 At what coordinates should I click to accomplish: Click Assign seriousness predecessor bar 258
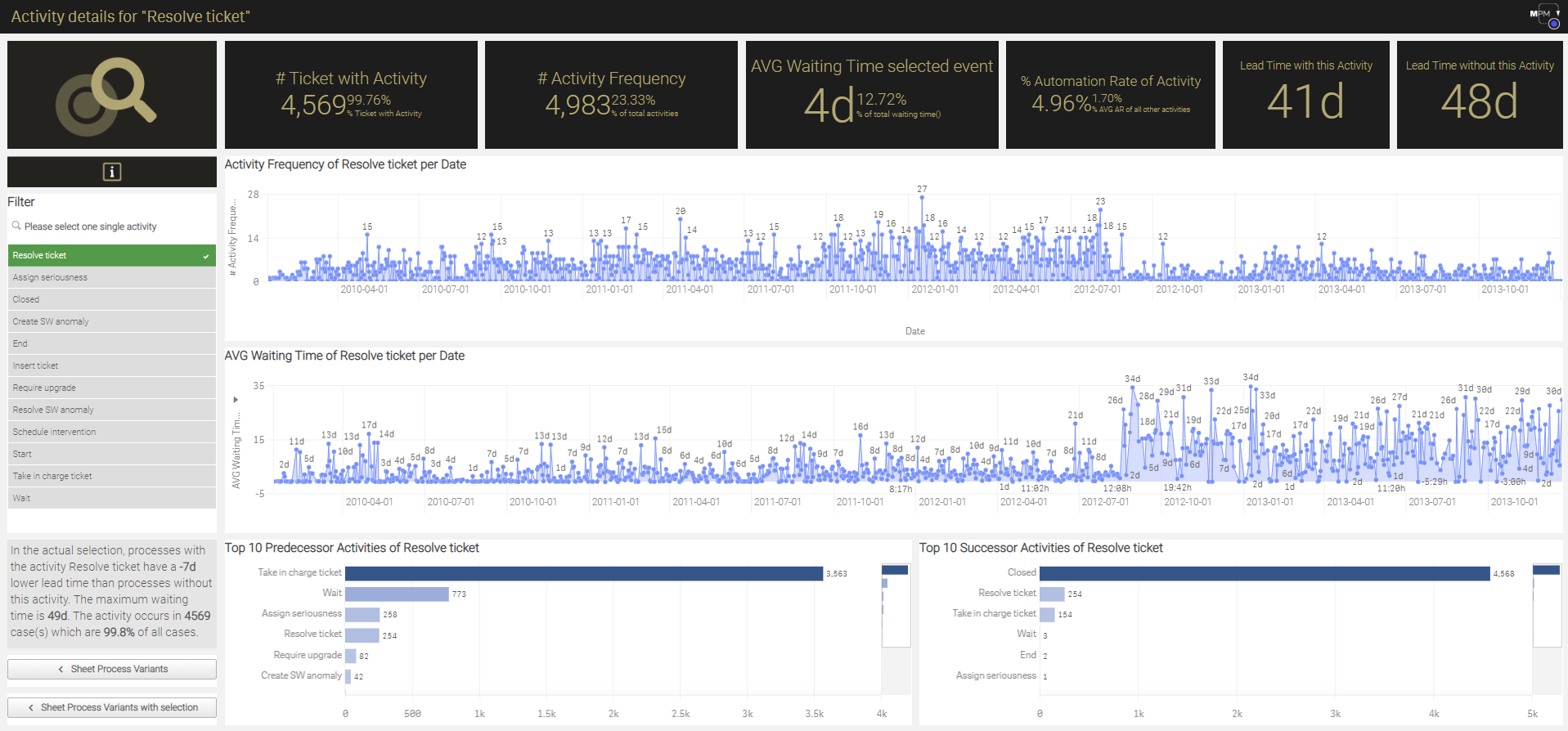point(362,614)
